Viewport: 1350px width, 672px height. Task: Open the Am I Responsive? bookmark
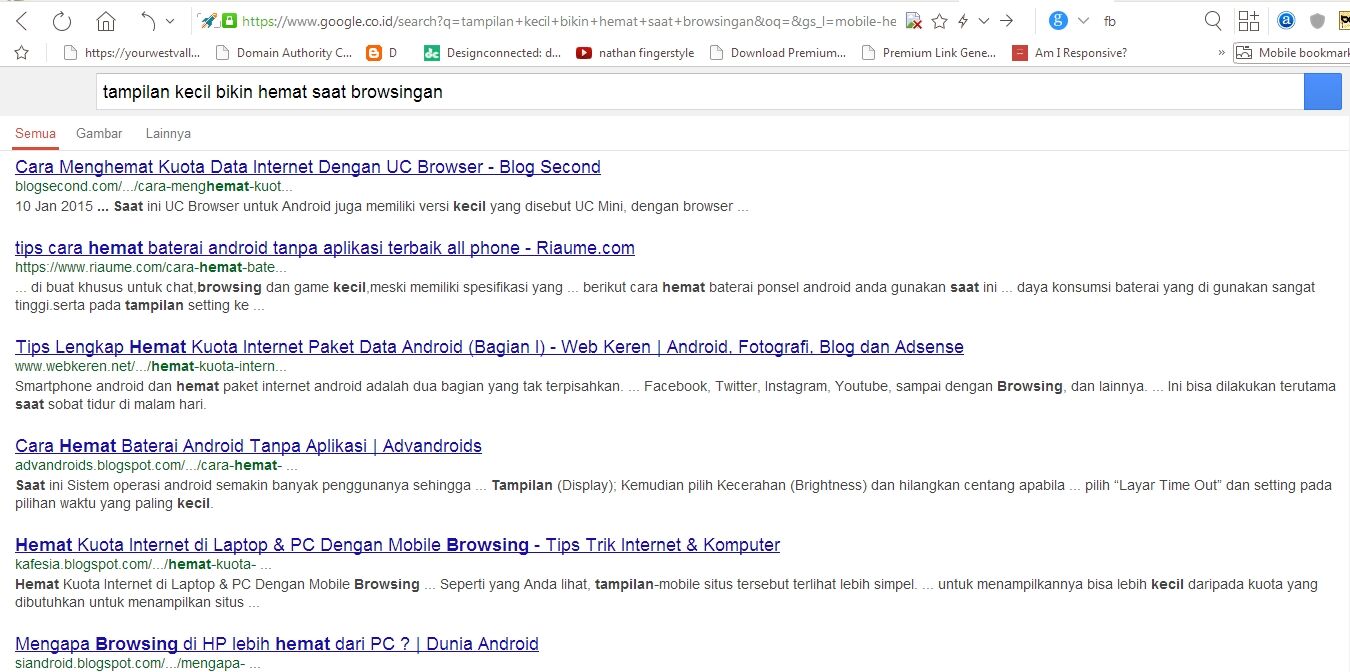pos(1069,53)
